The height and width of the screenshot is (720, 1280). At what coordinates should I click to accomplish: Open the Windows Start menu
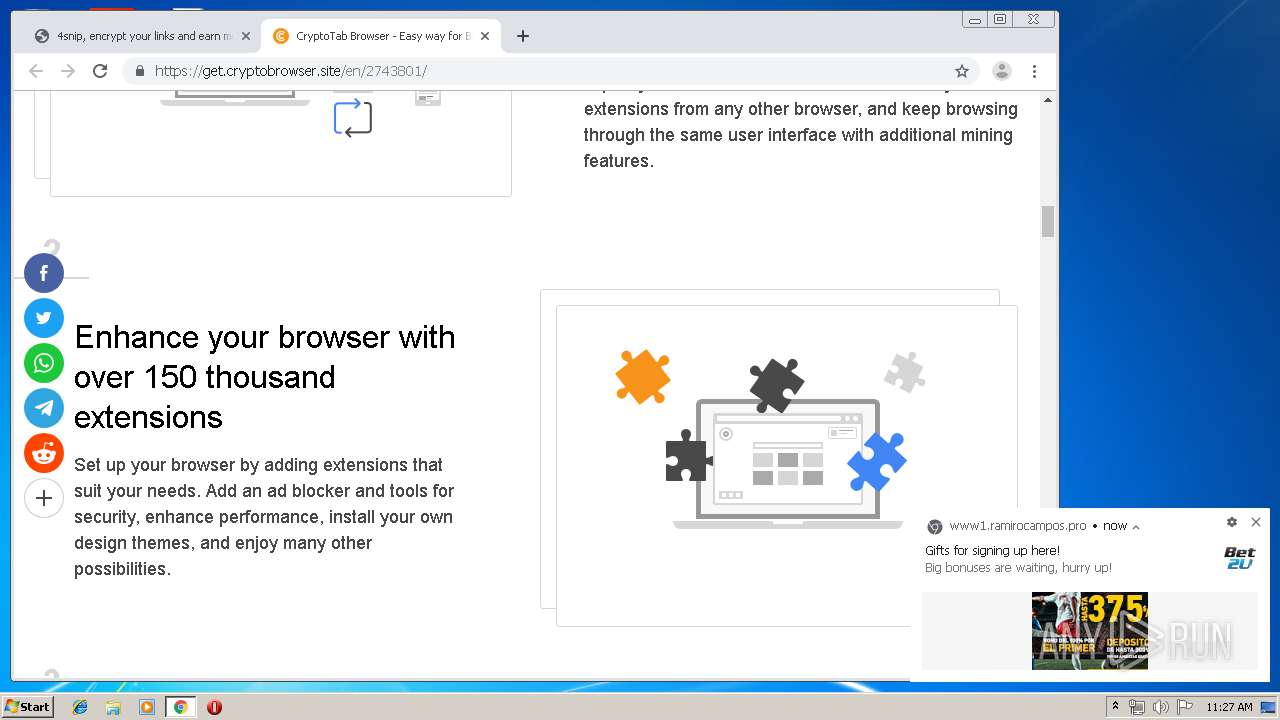click(x=28, y=707)
